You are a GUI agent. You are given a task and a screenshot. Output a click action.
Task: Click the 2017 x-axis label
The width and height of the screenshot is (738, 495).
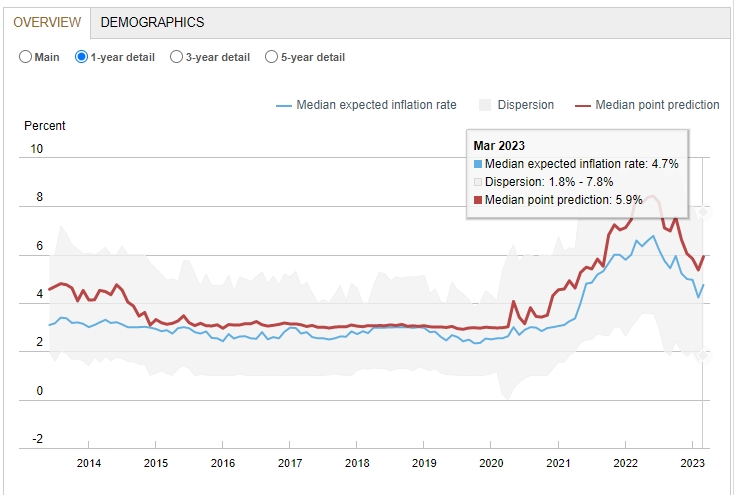(x=289, y=463)
